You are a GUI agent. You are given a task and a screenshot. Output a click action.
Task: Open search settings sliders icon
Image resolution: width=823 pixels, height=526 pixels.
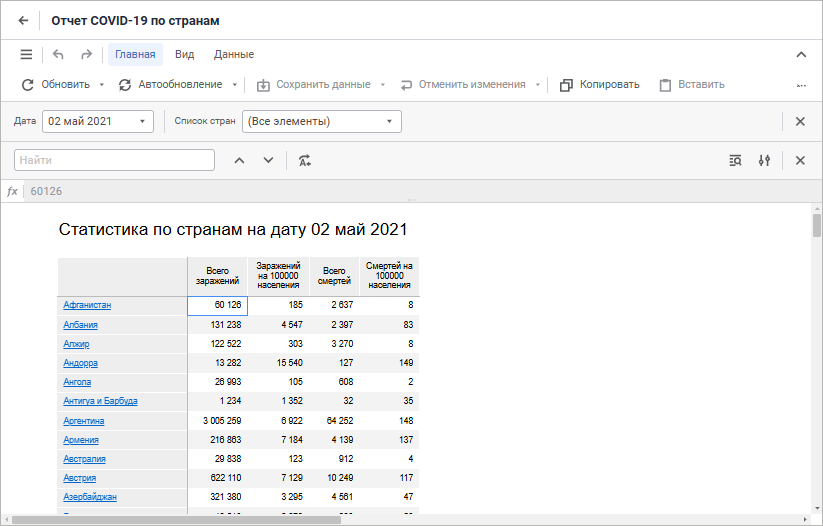pyautogui.click(x=765, y=160)
